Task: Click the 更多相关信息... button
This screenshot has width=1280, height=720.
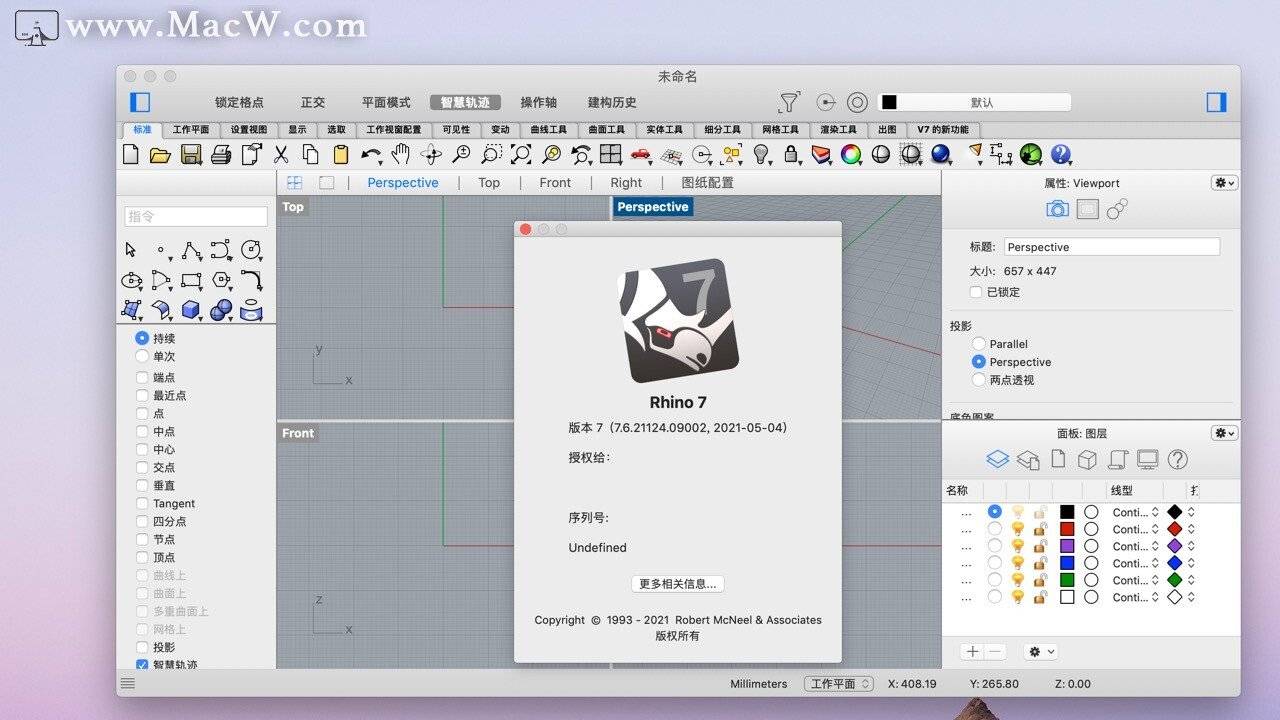Action: pos(678,584)
